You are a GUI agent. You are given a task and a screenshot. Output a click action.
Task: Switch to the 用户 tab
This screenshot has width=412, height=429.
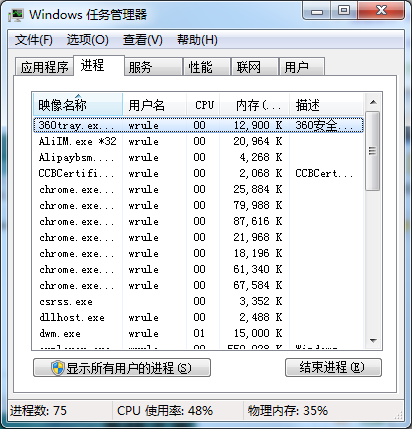pyautogui.click(x=302, y=67)
